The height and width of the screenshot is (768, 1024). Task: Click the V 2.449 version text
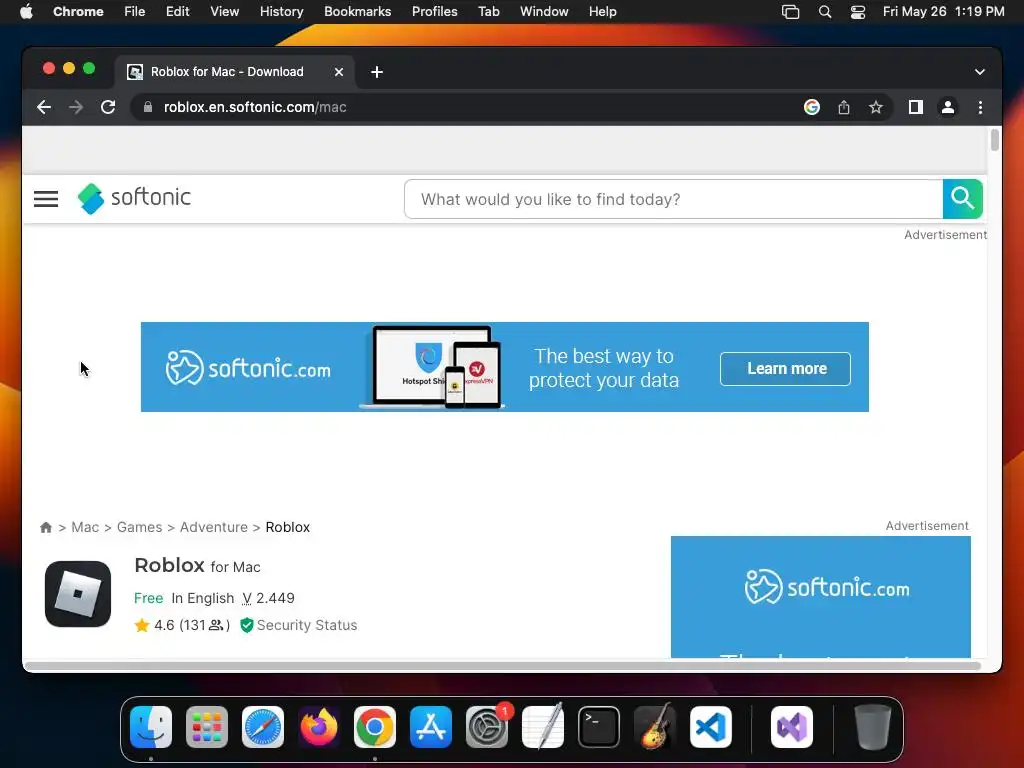coord(268,598)
